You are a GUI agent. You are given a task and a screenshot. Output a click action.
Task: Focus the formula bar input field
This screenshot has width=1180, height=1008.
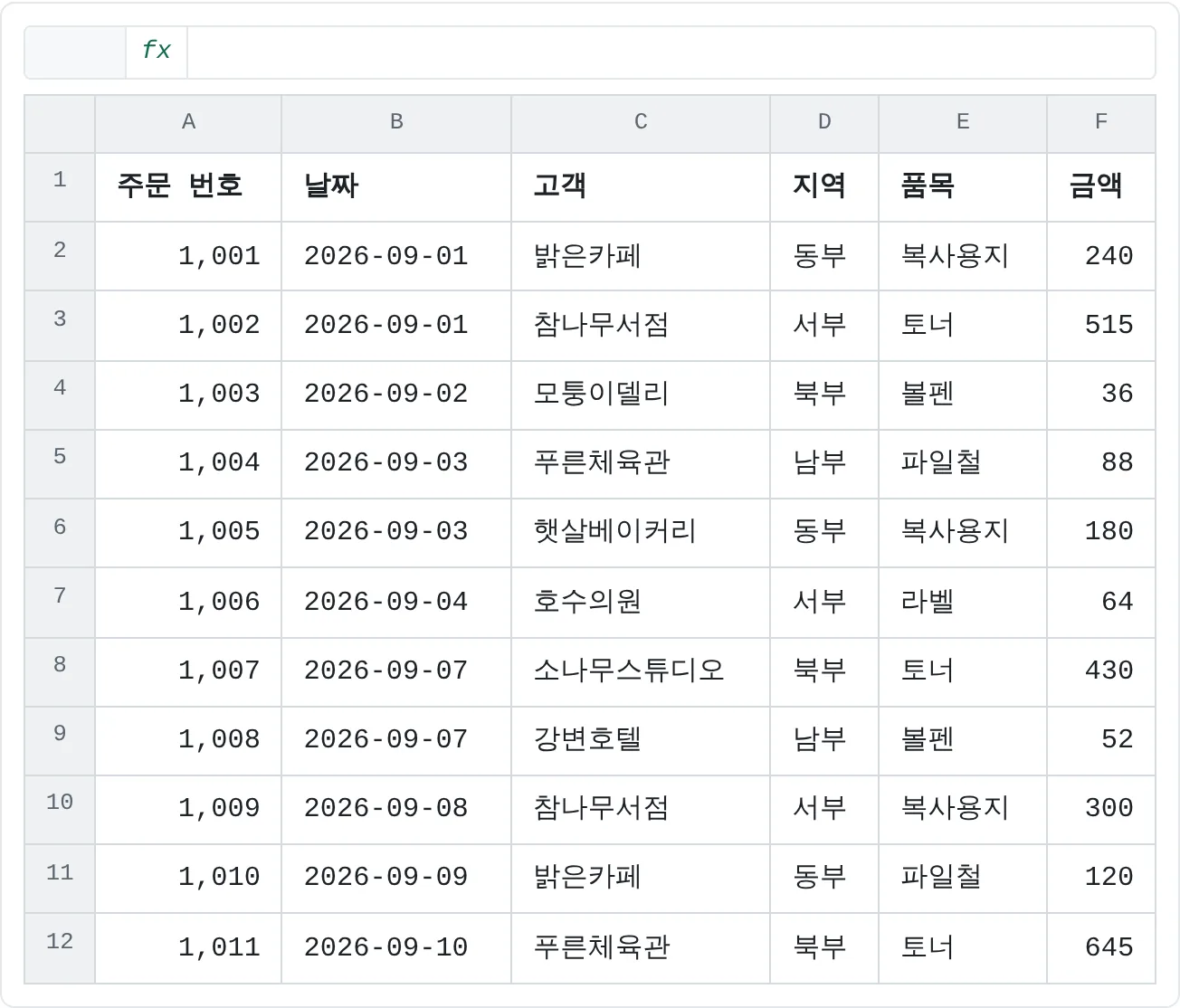pyautogui.click(x=671, y=52)
